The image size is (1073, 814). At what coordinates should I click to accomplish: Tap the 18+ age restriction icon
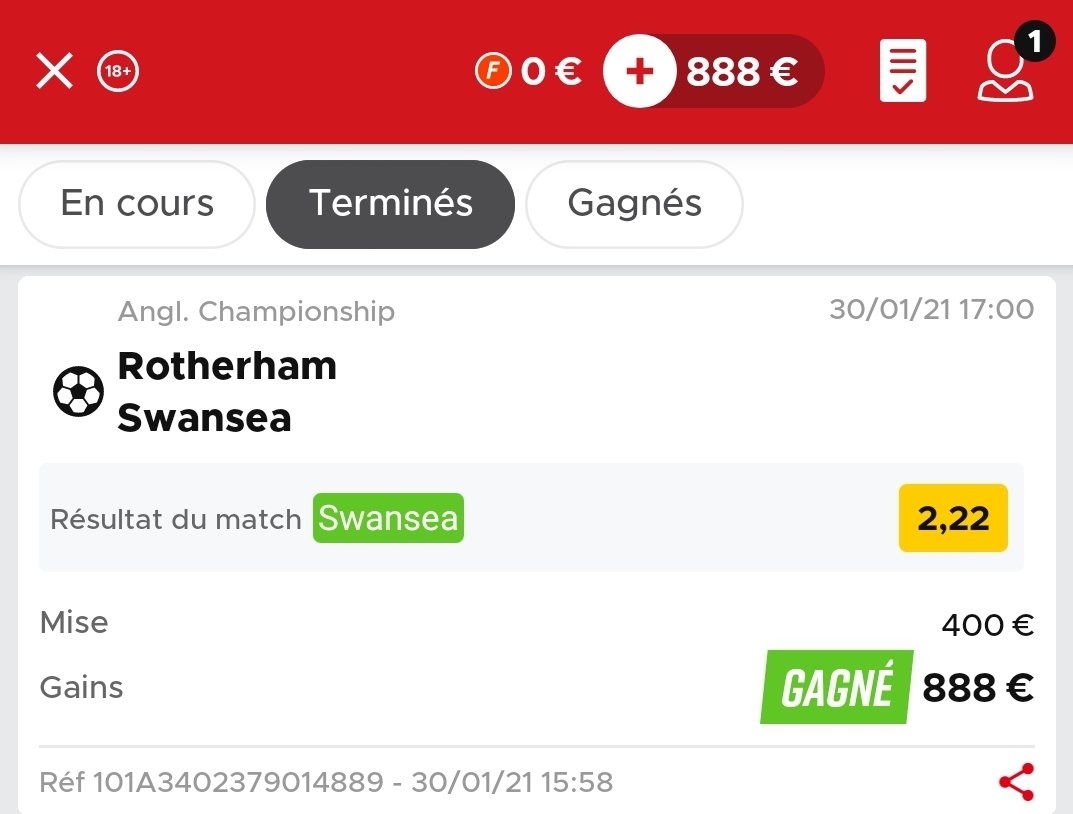coord(118,71)
